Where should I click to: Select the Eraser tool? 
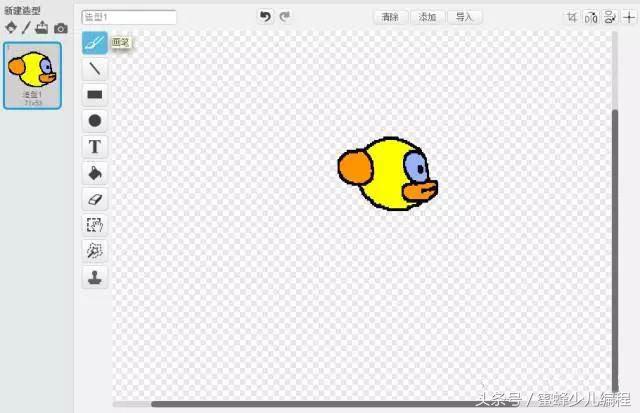[x=95, y=200]
